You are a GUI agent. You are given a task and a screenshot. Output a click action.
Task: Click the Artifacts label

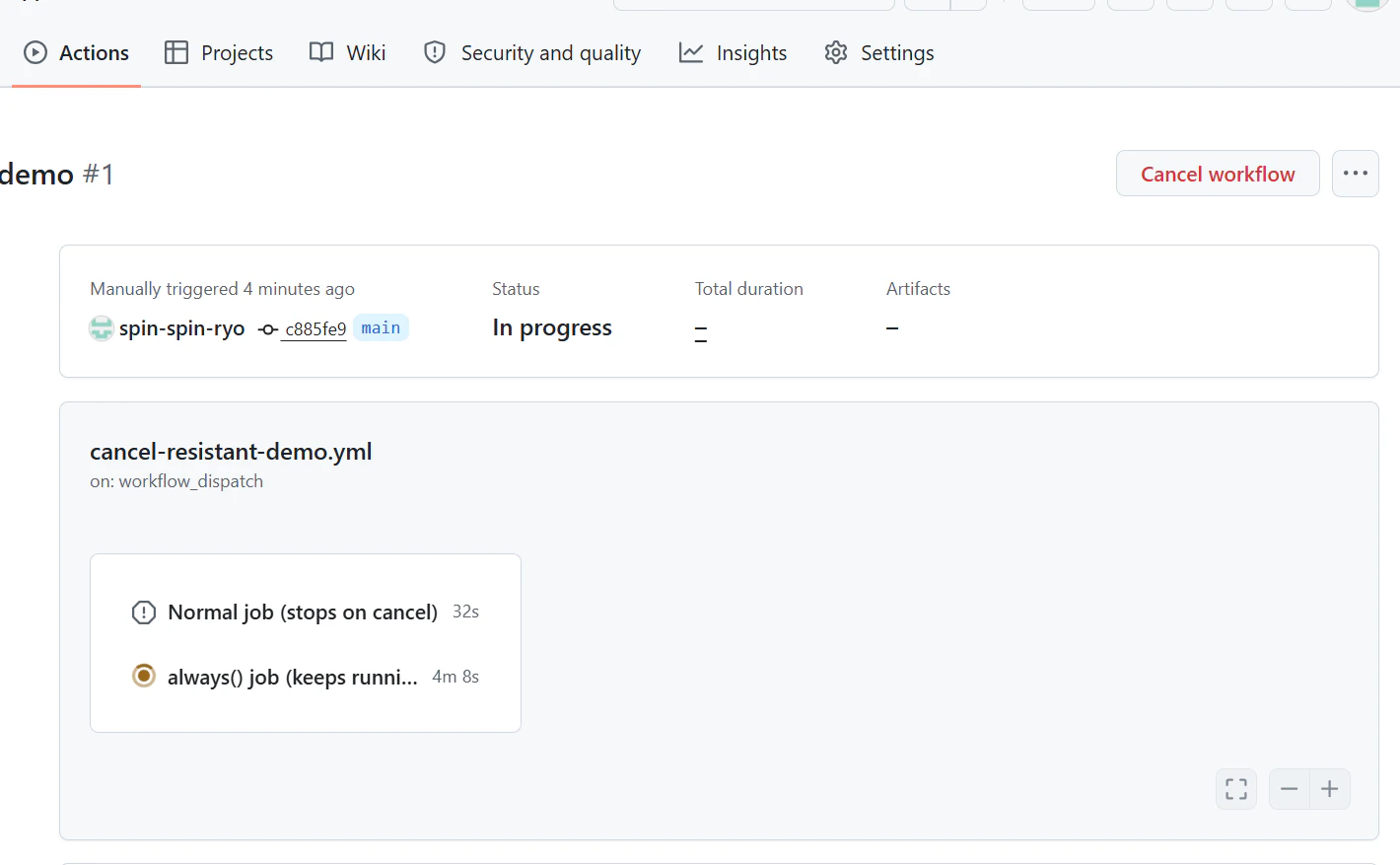[x=918, y=289]
